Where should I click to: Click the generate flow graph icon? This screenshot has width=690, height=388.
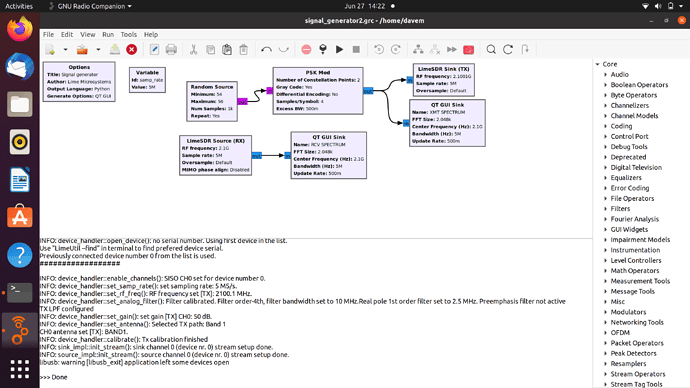pyautogui.click(x=323, y=49)
